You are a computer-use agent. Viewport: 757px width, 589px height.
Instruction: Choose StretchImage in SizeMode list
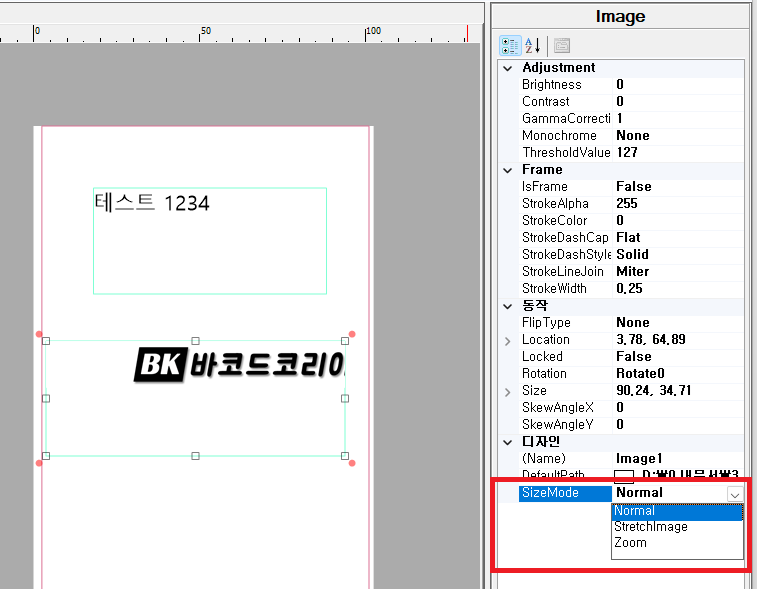tap(677, 527)
